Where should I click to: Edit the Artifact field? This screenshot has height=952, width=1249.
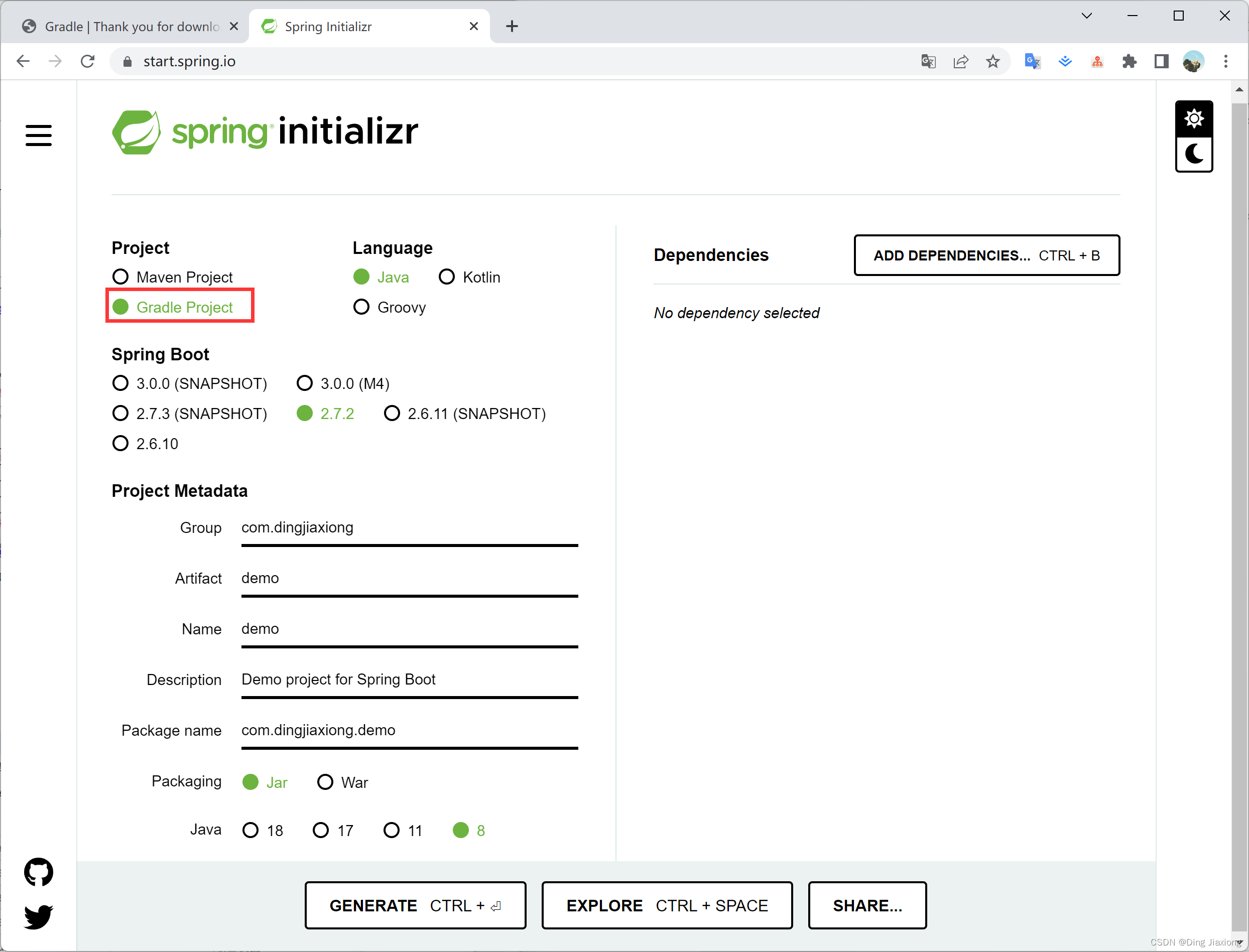tap(409, 580)
